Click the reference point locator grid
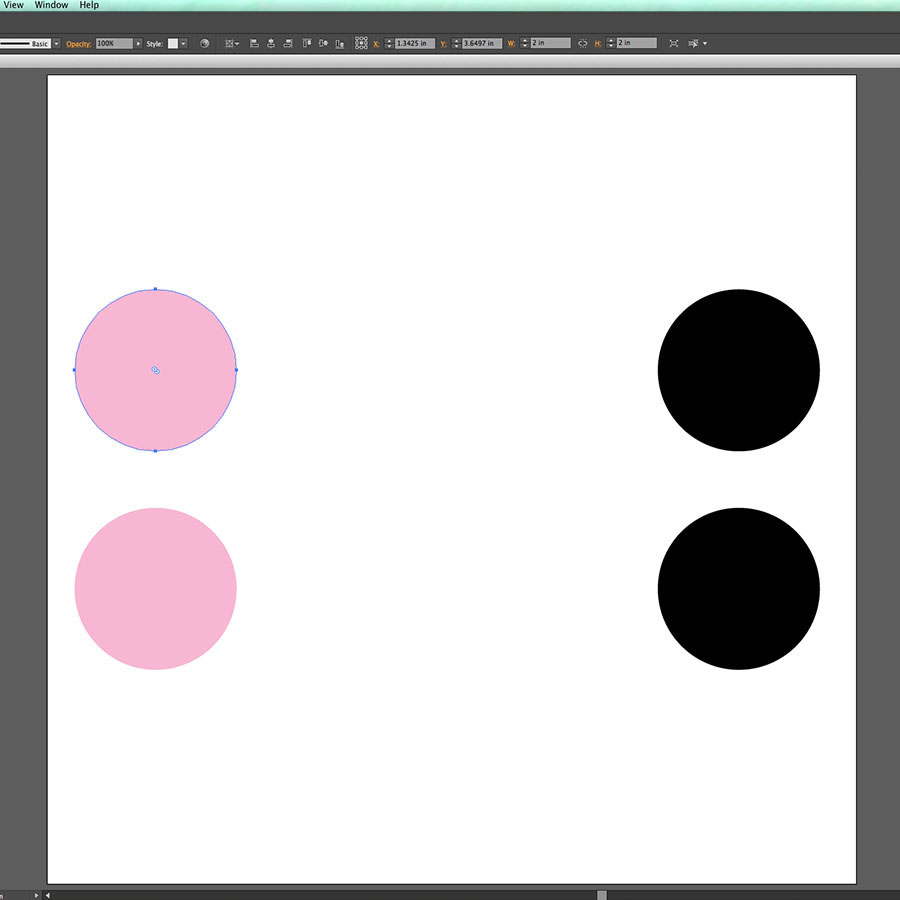 [361, 43]
